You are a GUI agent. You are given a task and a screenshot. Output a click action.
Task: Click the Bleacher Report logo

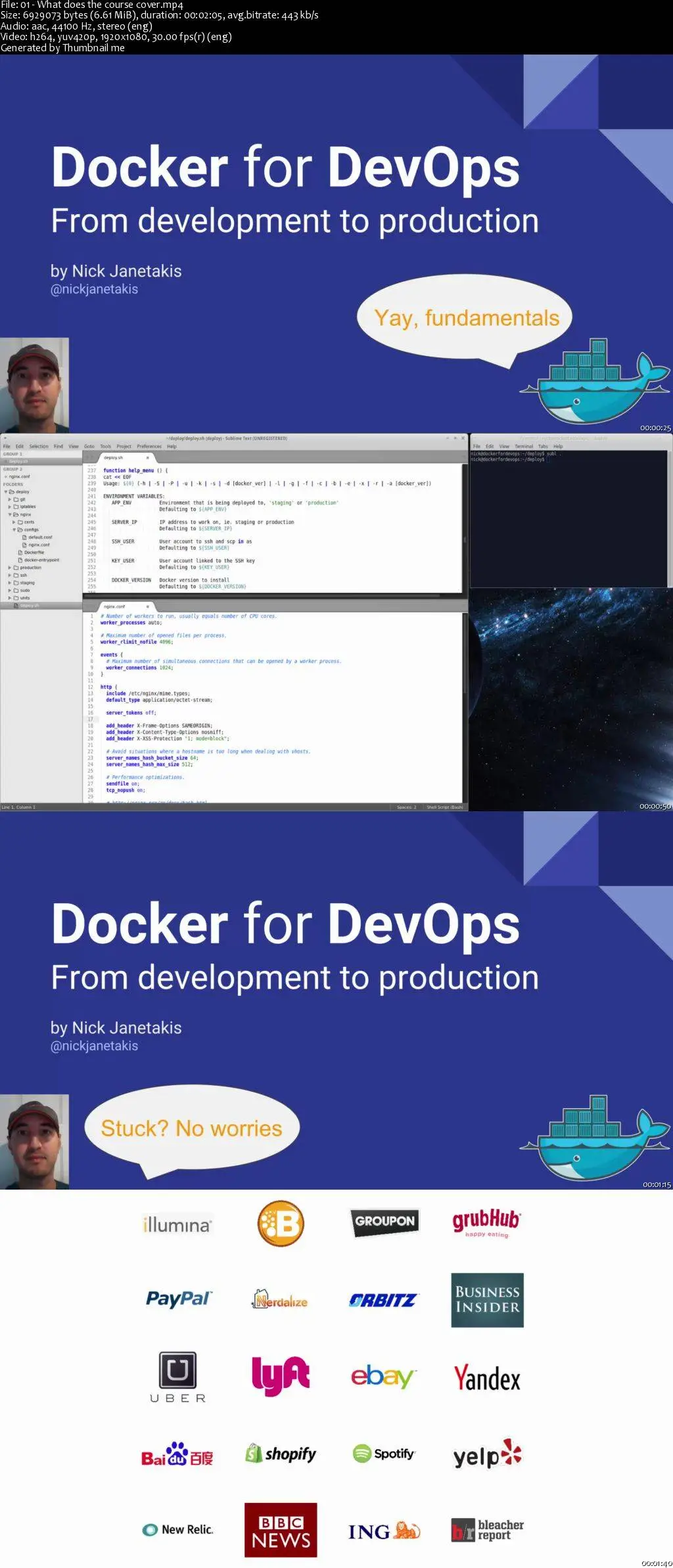[487, 1530]
